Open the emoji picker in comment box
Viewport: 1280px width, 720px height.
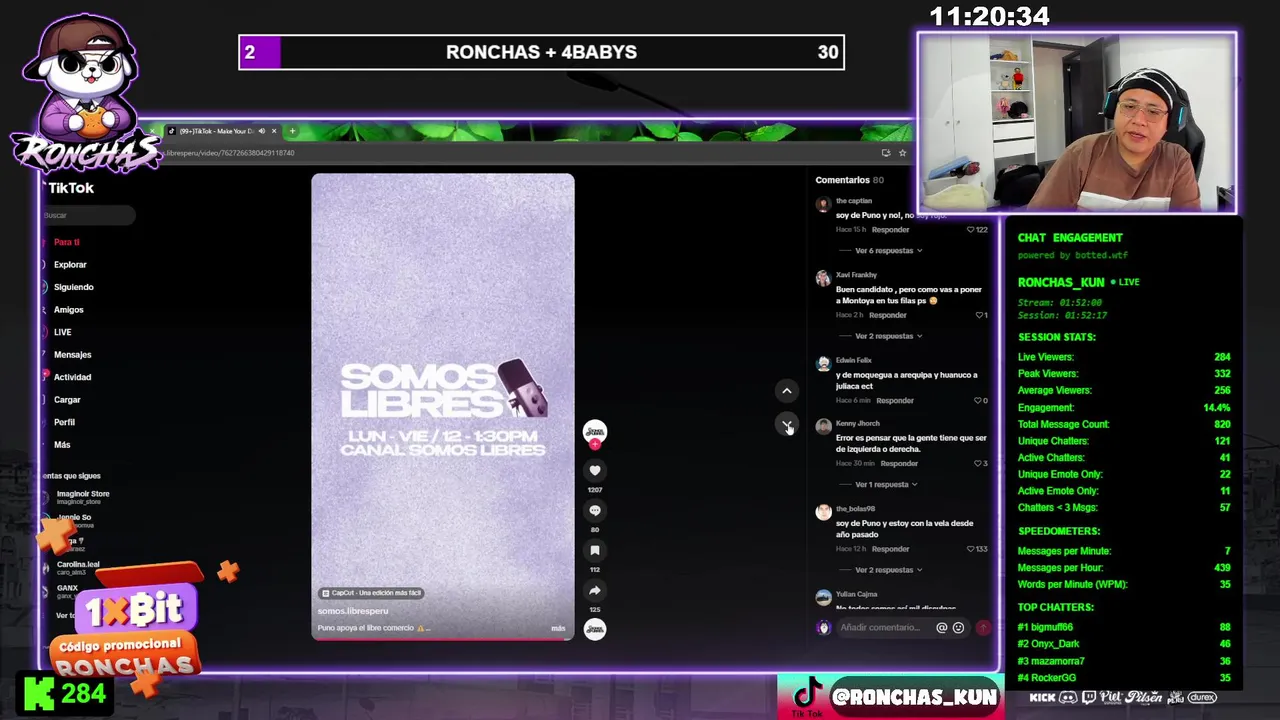pyautogui.click(x=958, y=628)
